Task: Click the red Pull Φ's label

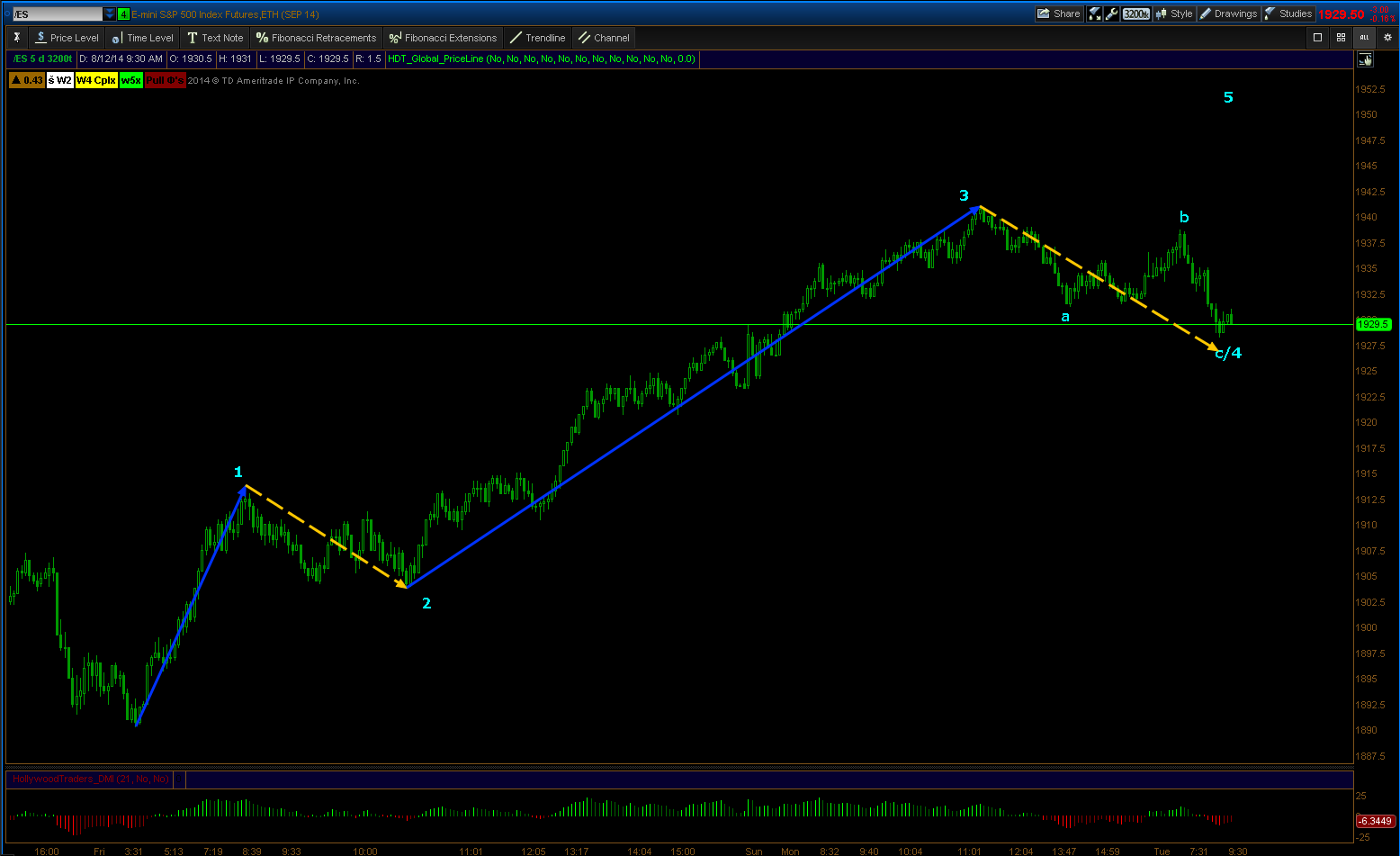Action: click(166, 80)
